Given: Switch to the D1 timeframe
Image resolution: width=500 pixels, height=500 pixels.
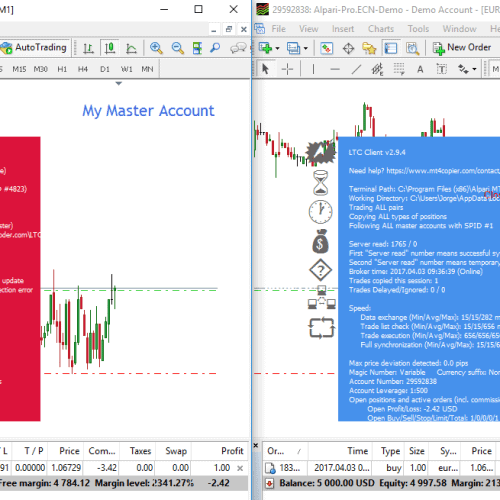Looking at the screenshot, I should [x=105, y=69].
